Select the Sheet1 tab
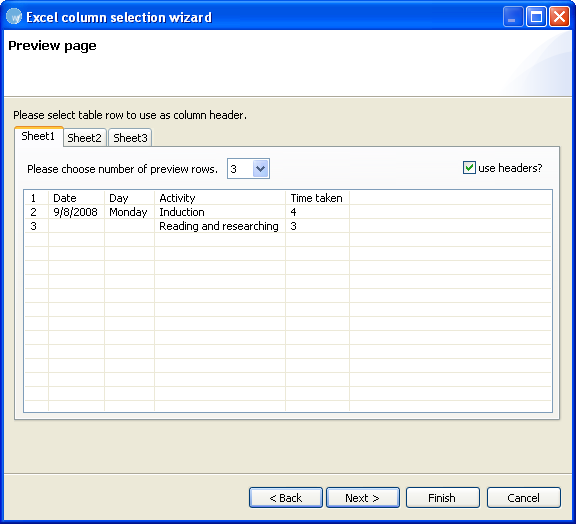 pos(38,136)
